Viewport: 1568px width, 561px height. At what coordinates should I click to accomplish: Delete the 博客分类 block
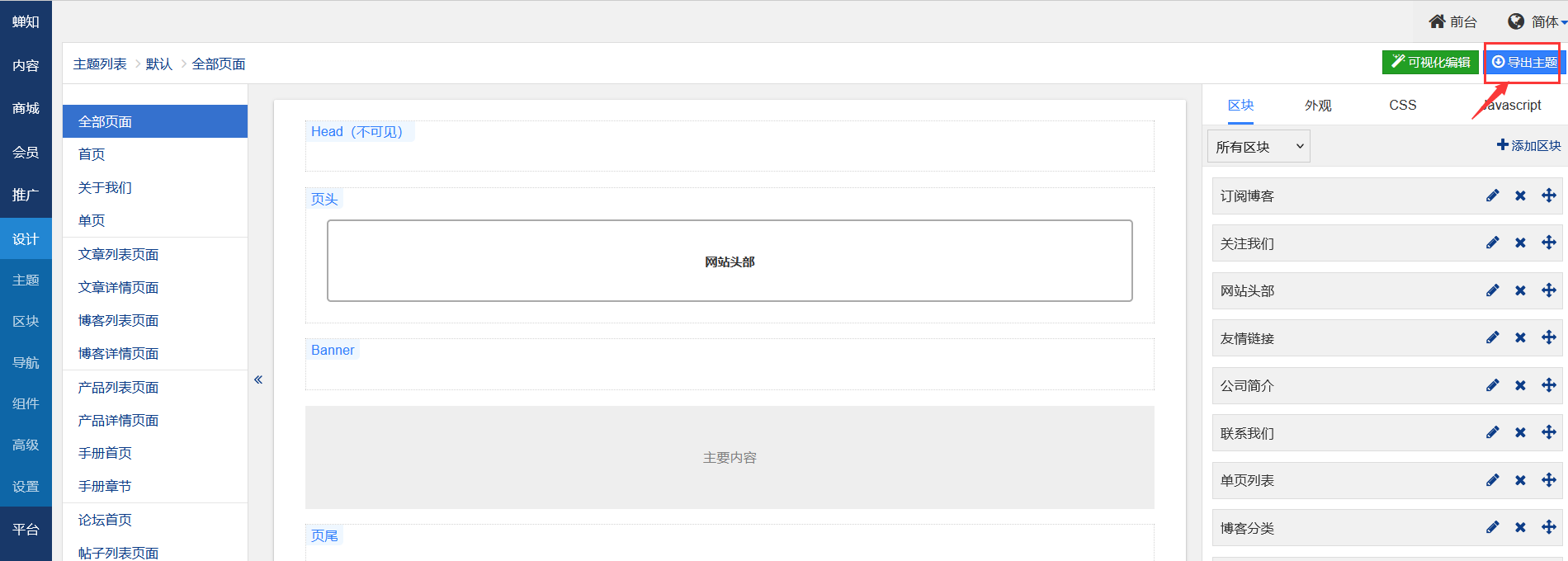pyautogui.click(x=1520, y=528)
